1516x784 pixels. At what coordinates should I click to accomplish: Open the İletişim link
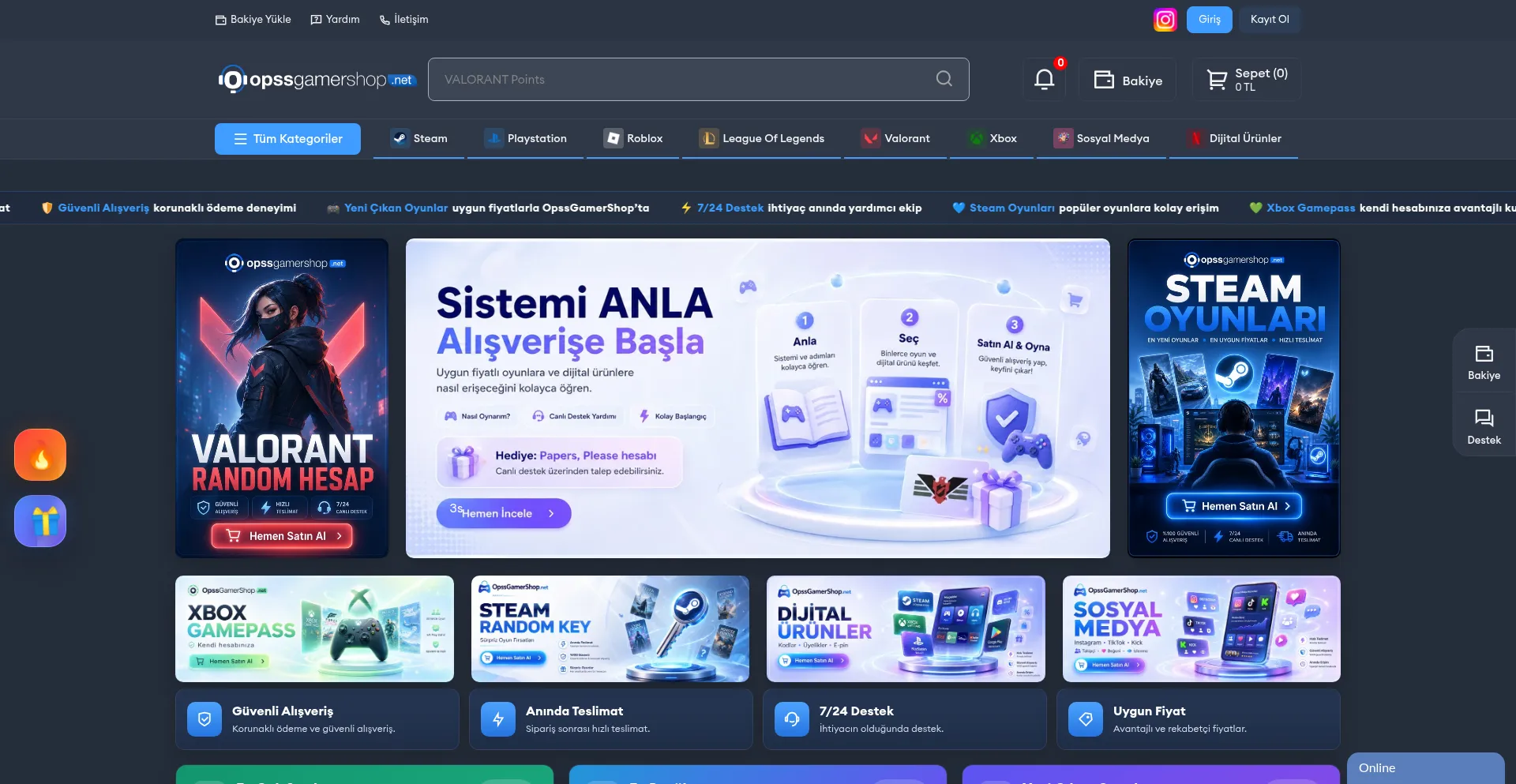[x=403, y=20]
